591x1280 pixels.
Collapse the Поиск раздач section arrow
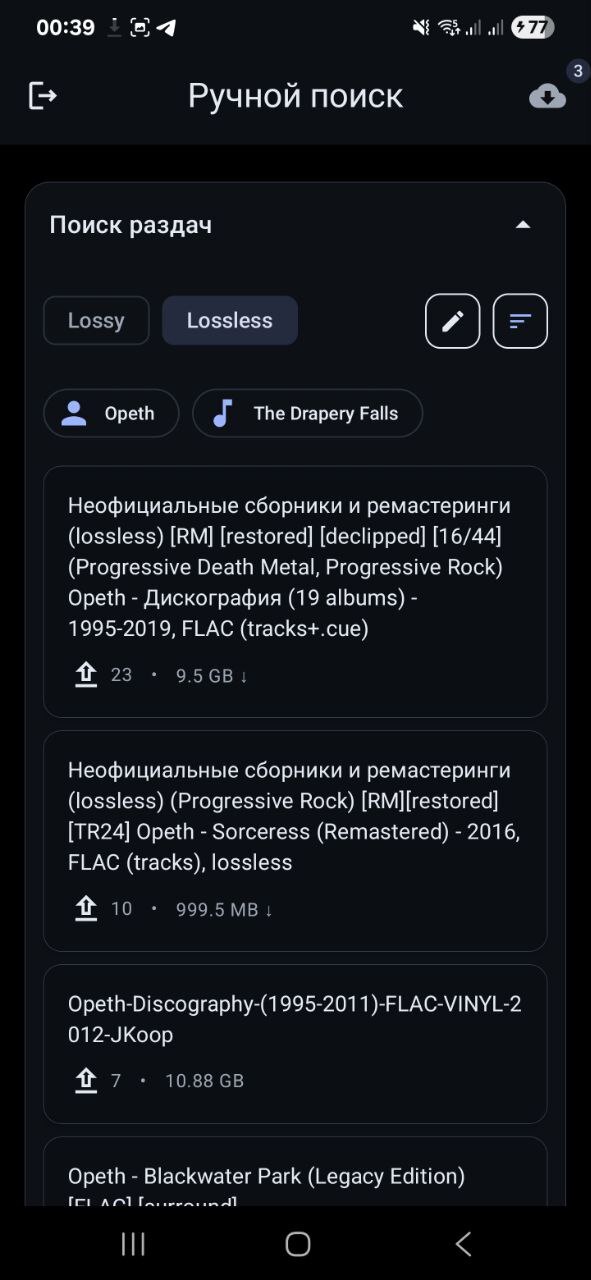pyautogui.click(x=522, y=225)
